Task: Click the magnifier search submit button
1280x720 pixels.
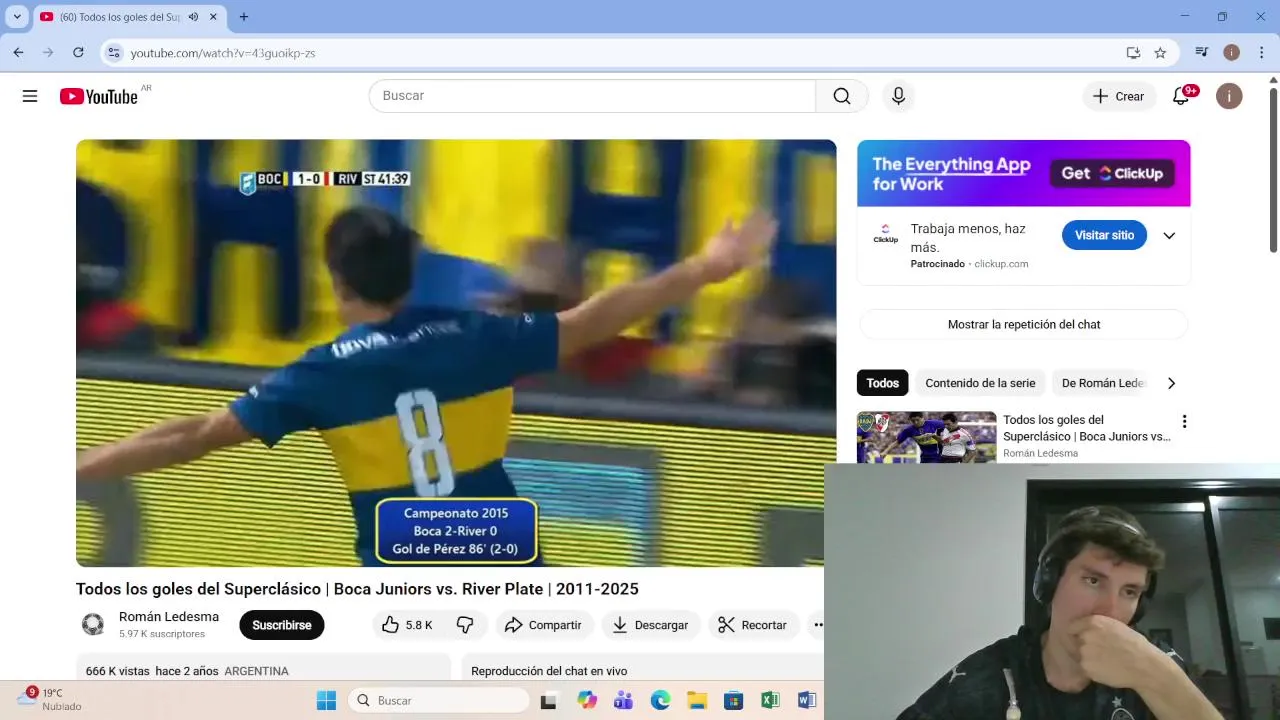Action: point(842,96)
